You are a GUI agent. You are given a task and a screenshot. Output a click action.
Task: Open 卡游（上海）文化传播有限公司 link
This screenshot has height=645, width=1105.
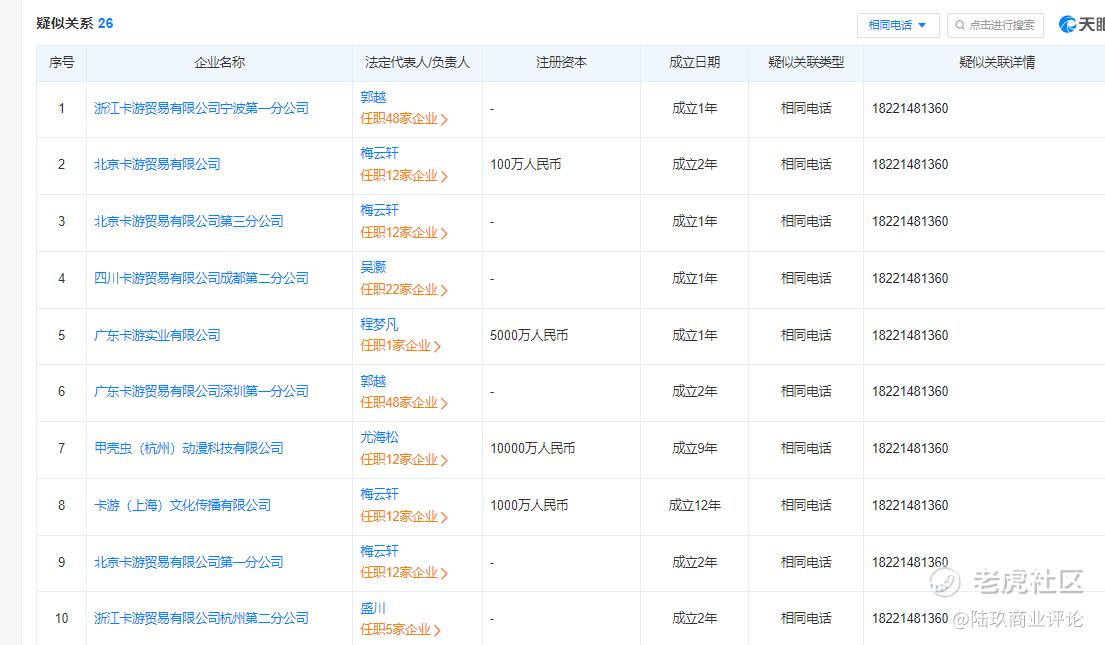click(x=183, y=505)
